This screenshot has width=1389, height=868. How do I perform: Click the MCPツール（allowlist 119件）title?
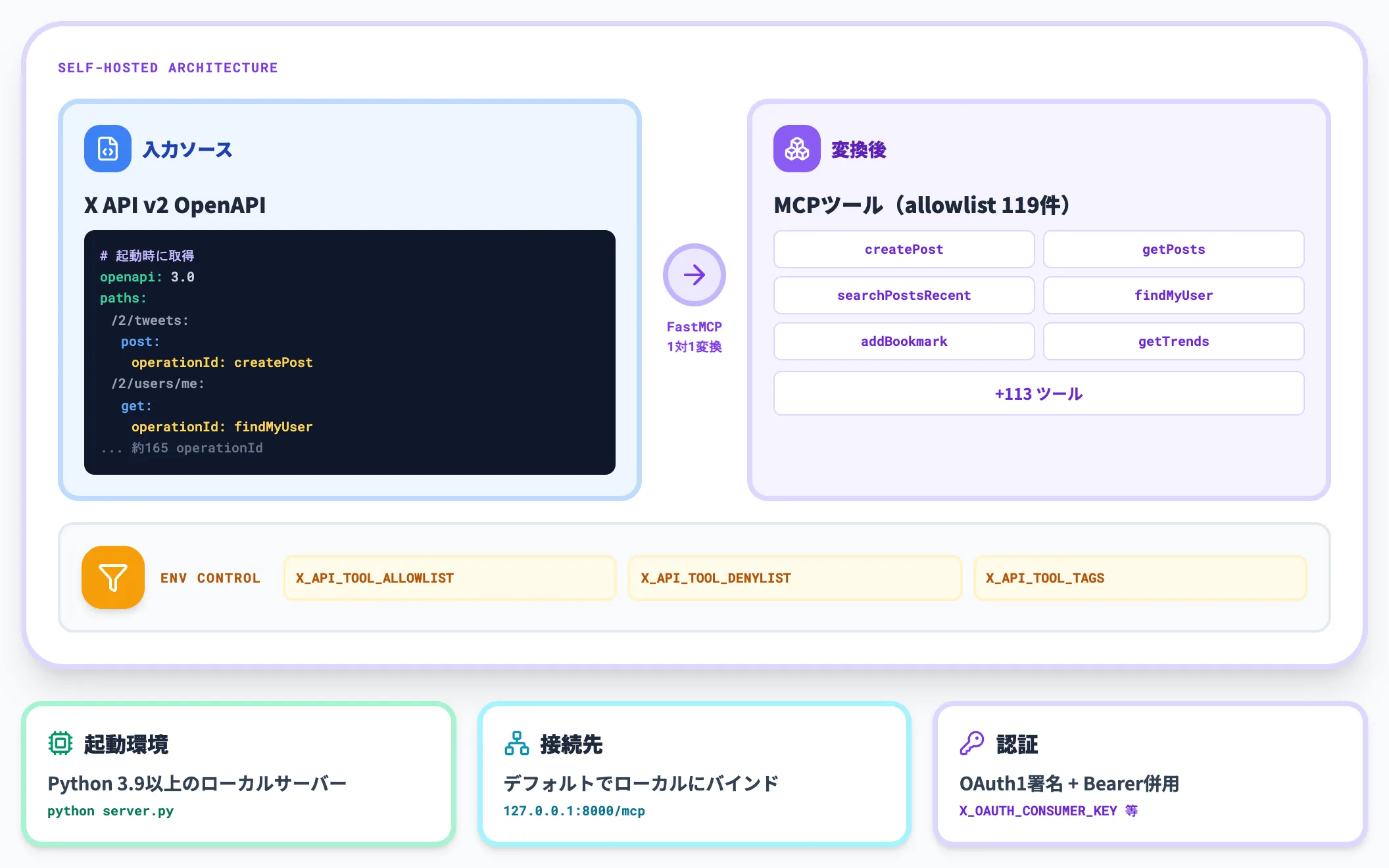pos(921,205)
